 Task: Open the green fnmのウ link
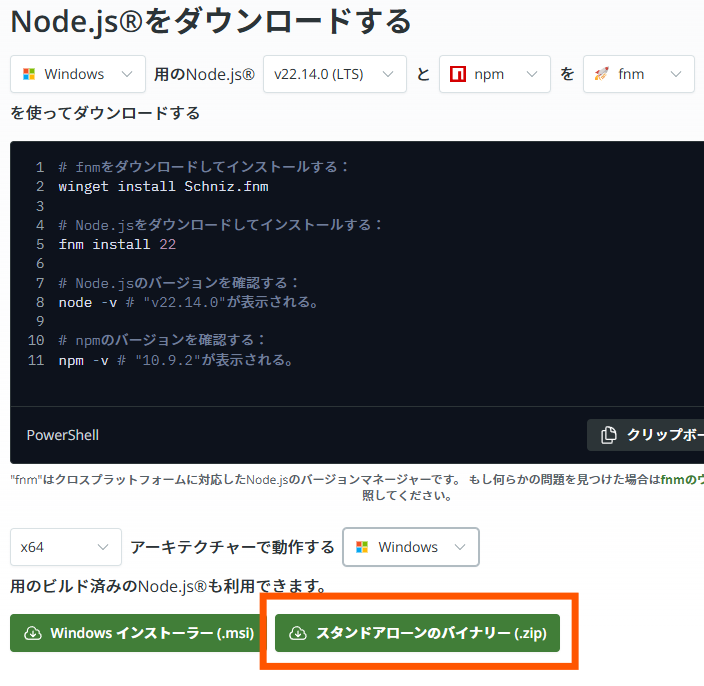point(682,479)
